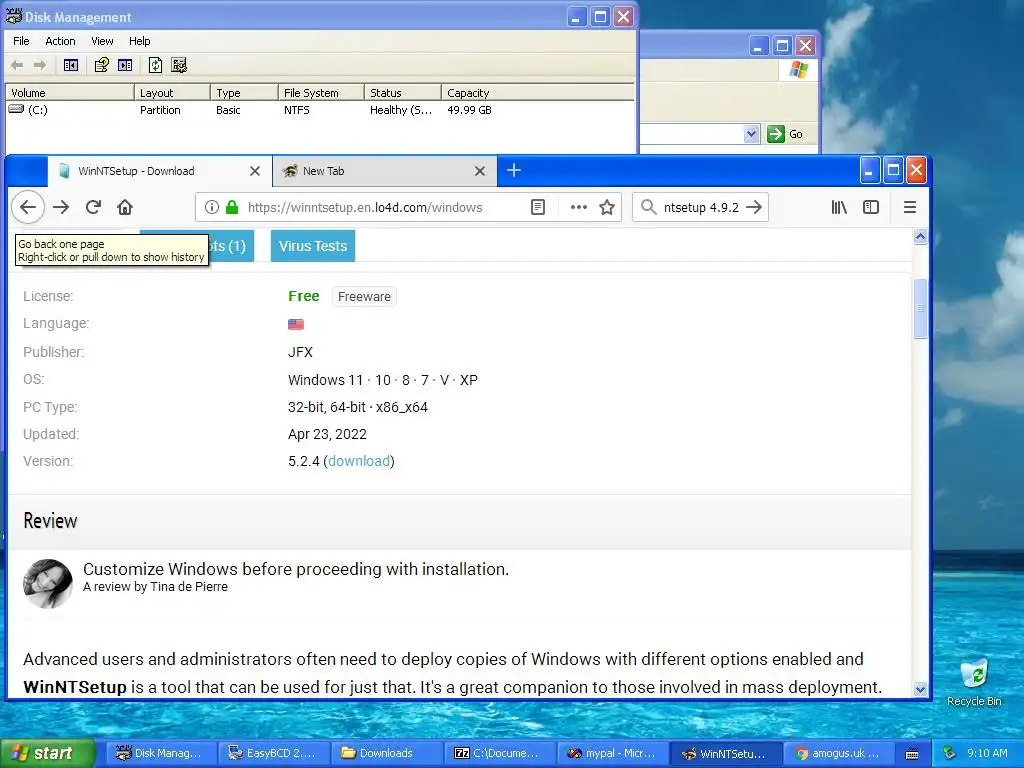Open the browser hamburger menu
This screenshot has width=1024, height=768.
pyautogui.click(x=910, y=208)
